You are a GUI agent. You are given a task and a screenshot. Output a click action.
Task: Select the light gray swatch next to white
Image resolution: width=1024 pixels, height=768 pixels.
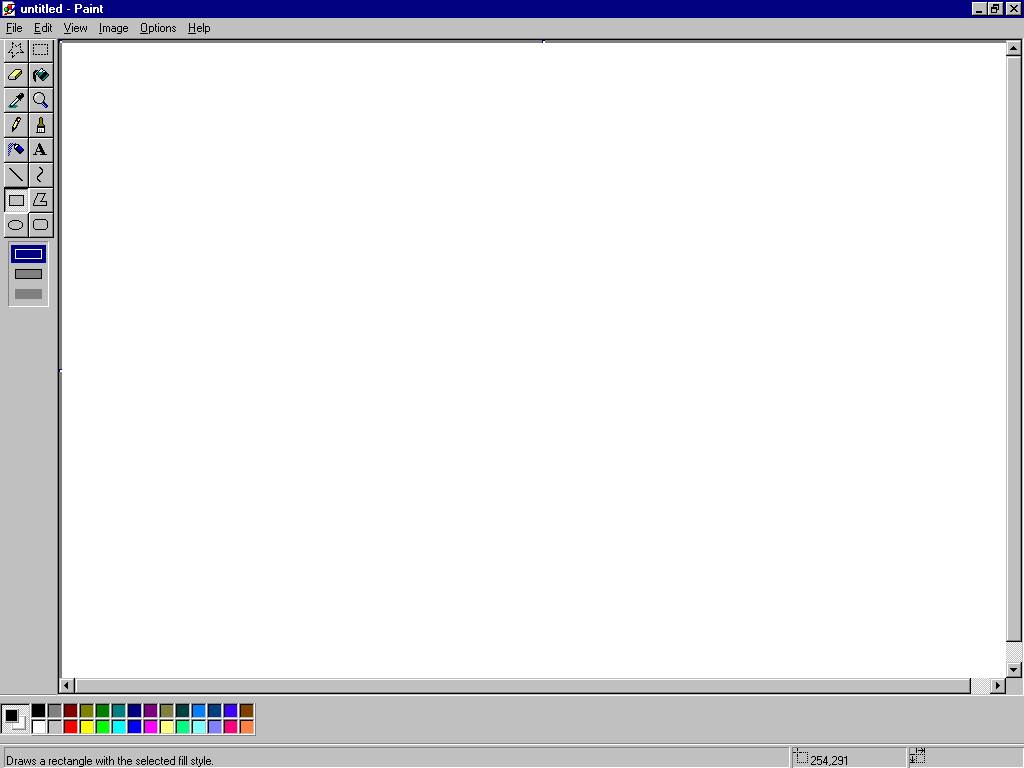[55, 727]
